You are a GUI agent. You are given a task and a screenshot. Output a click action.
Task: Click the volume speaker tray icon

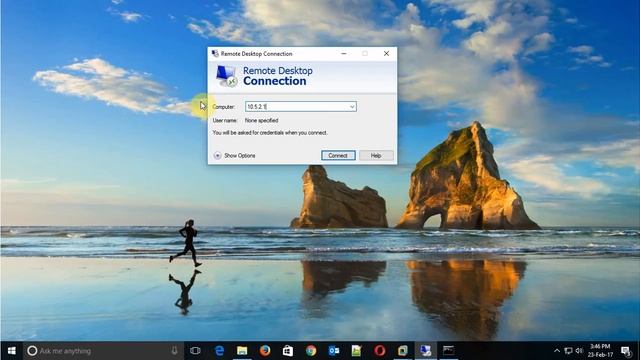pos(579,351)
